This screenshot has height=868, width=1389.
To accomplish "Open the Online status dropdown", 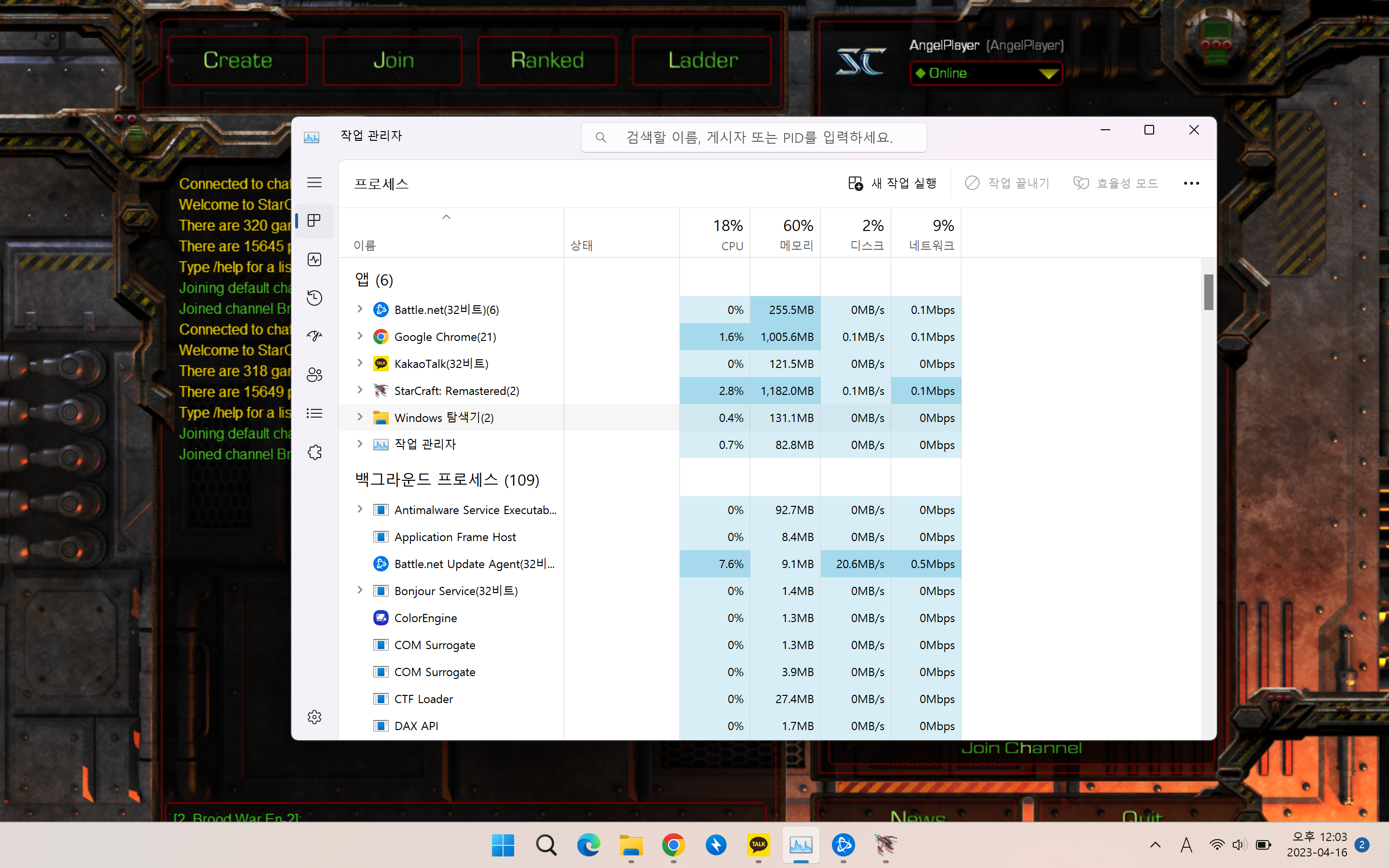I will click(x=985, y=73).
